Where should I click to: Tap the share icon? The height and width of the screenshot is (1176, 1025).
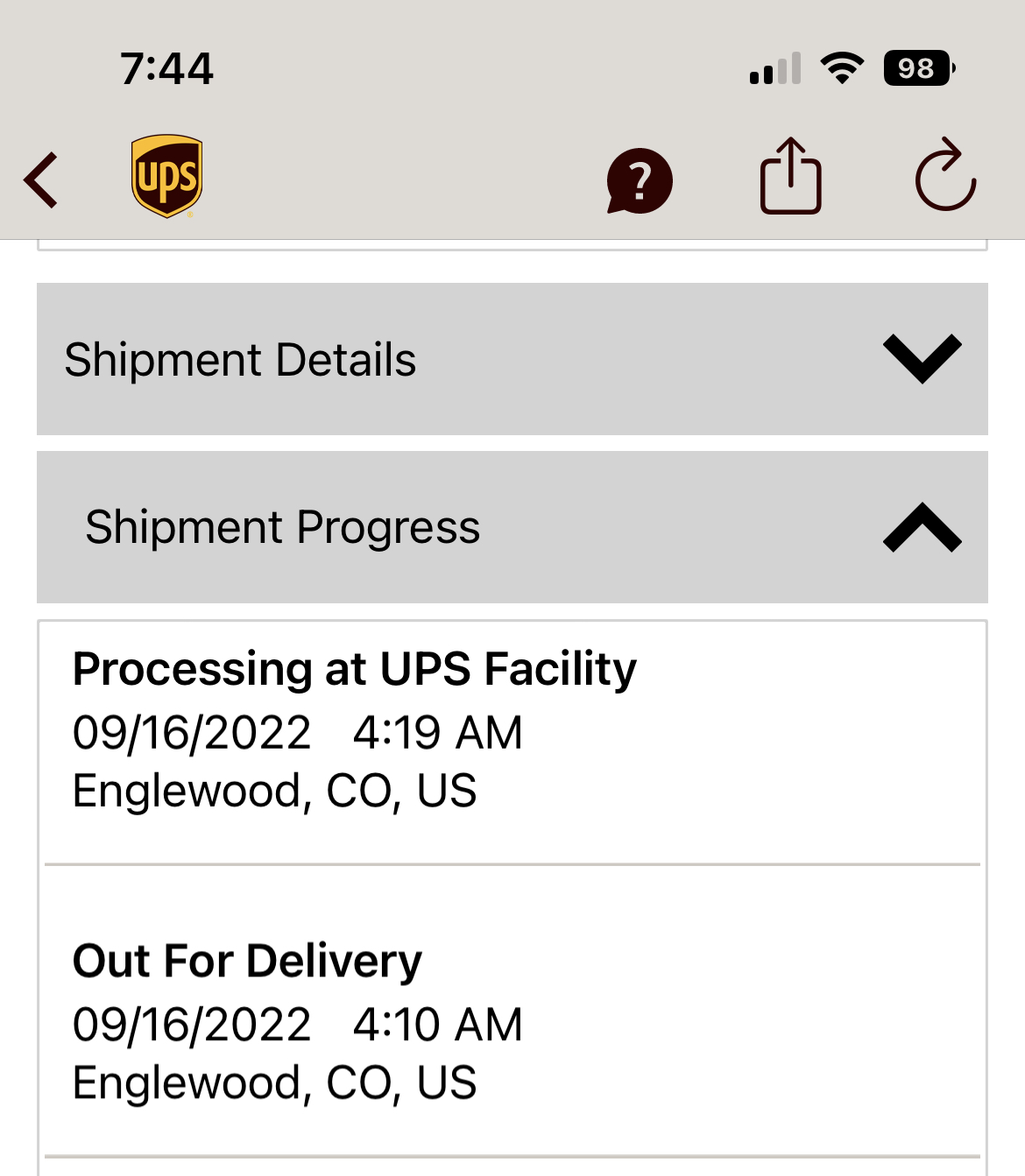coord(790,176)
